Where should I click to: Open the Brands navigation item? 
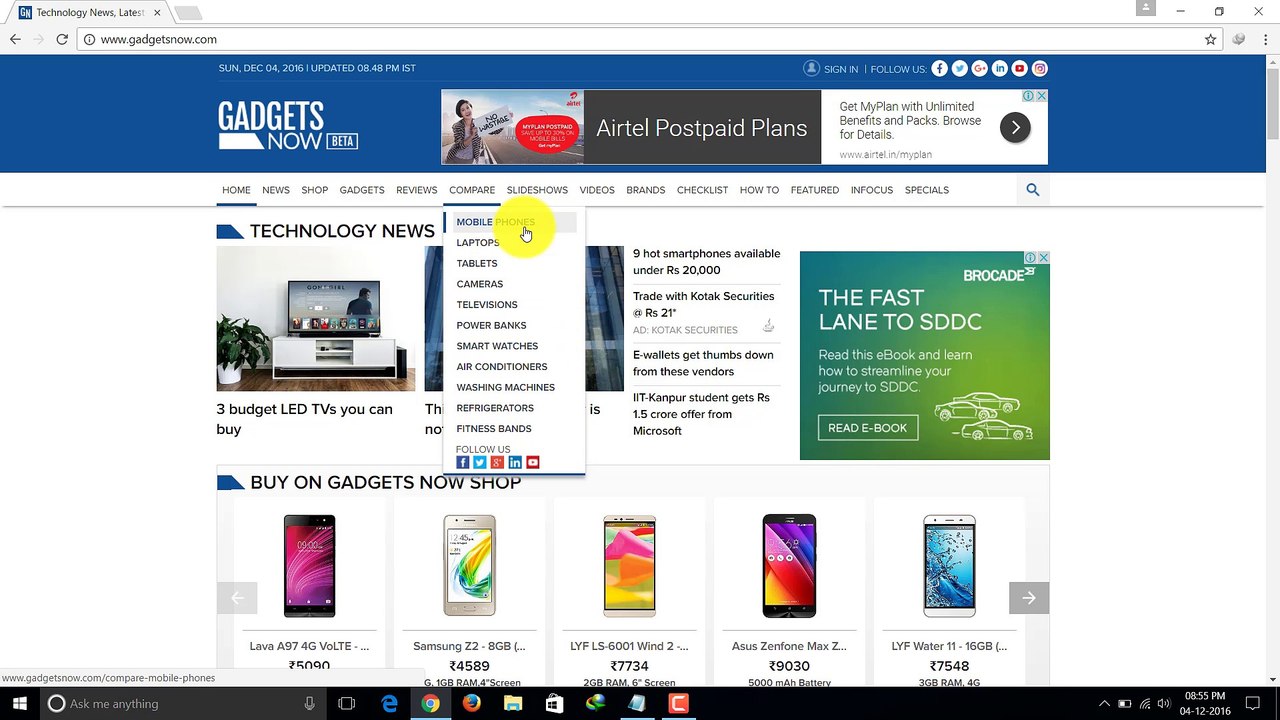(x=646, y=190)
